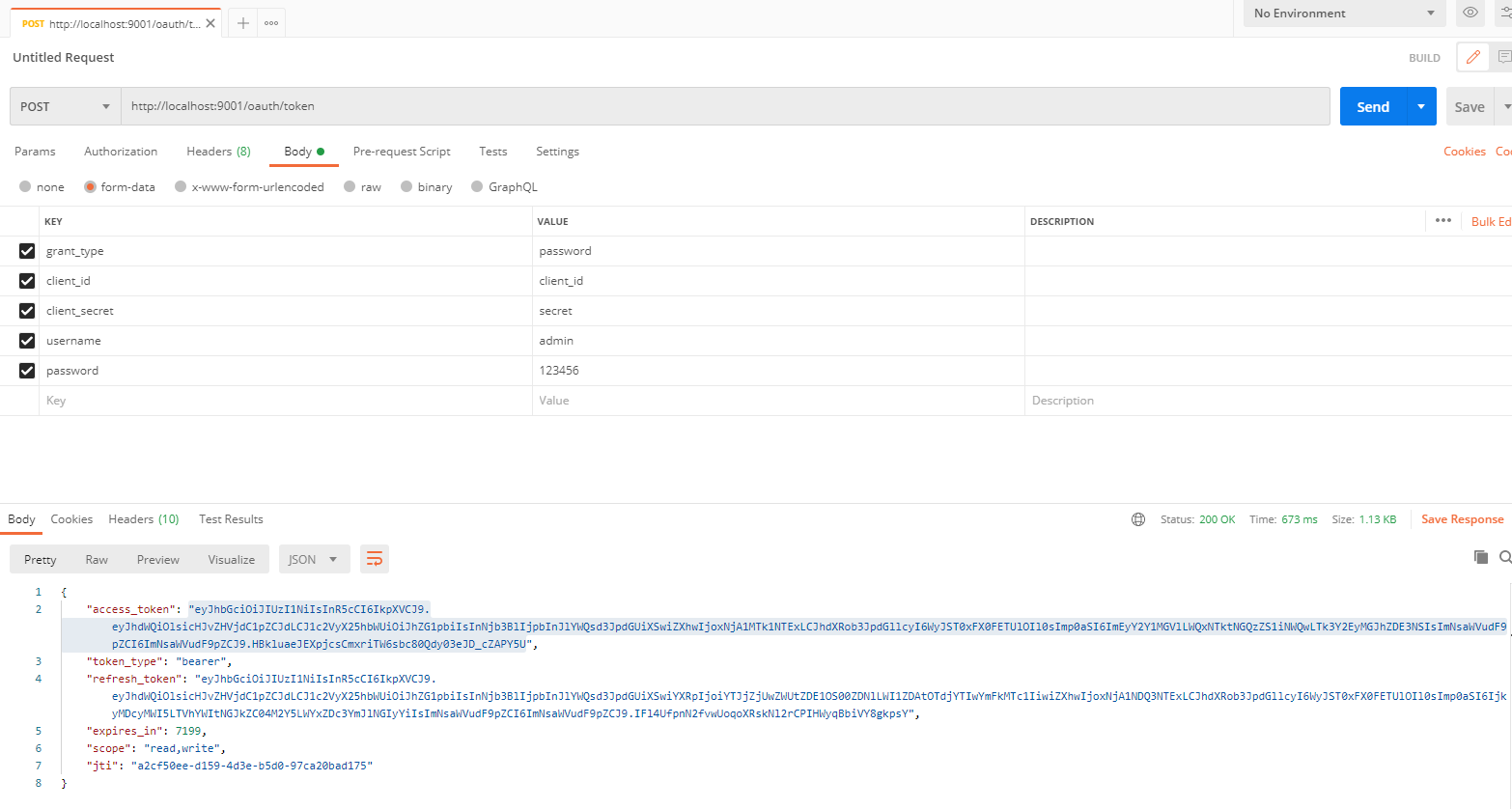
Task: Open a new request tab with plus icon
Action: point(243,23)
